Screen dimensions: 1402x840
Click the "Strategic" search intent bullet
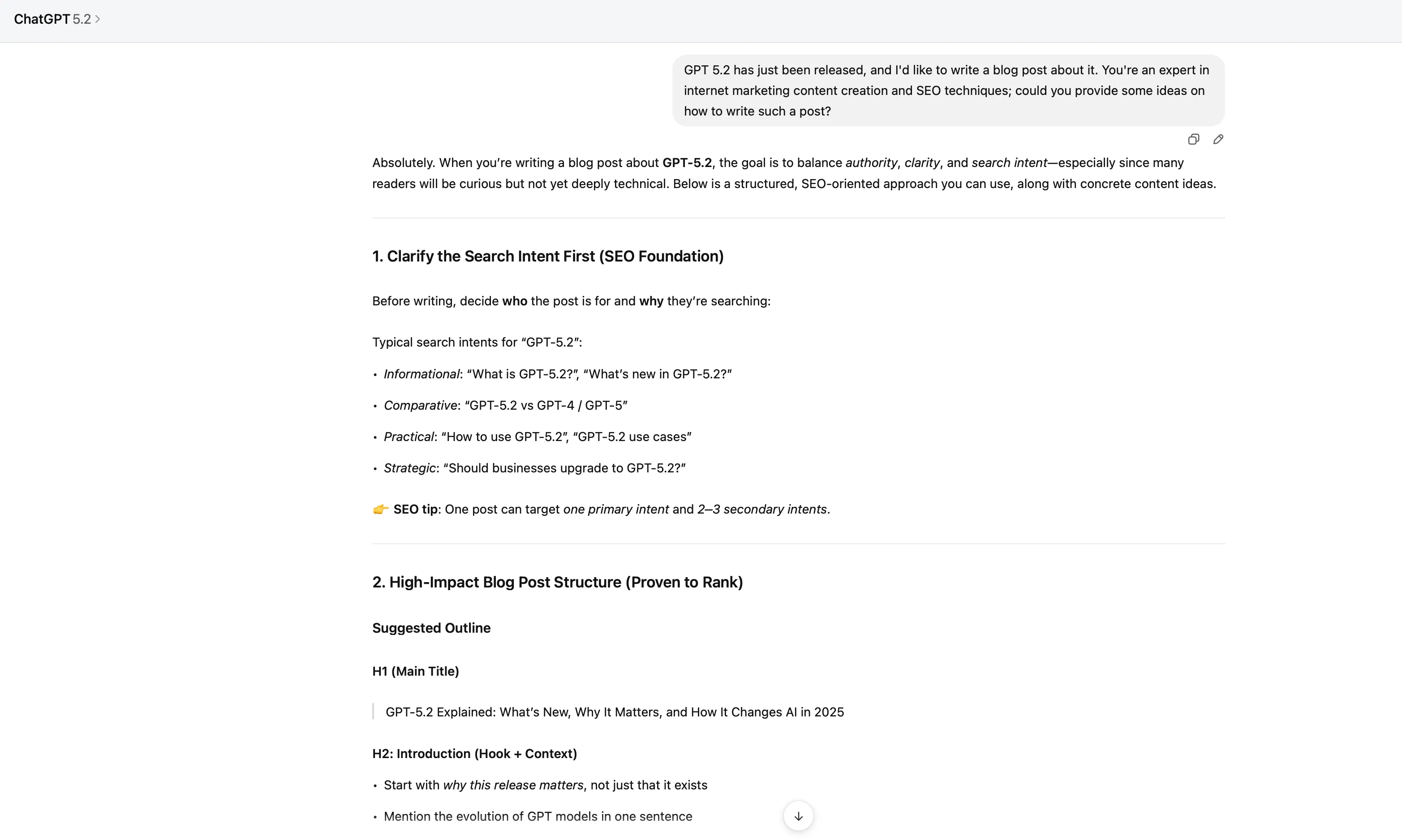[x=534, y=468]
